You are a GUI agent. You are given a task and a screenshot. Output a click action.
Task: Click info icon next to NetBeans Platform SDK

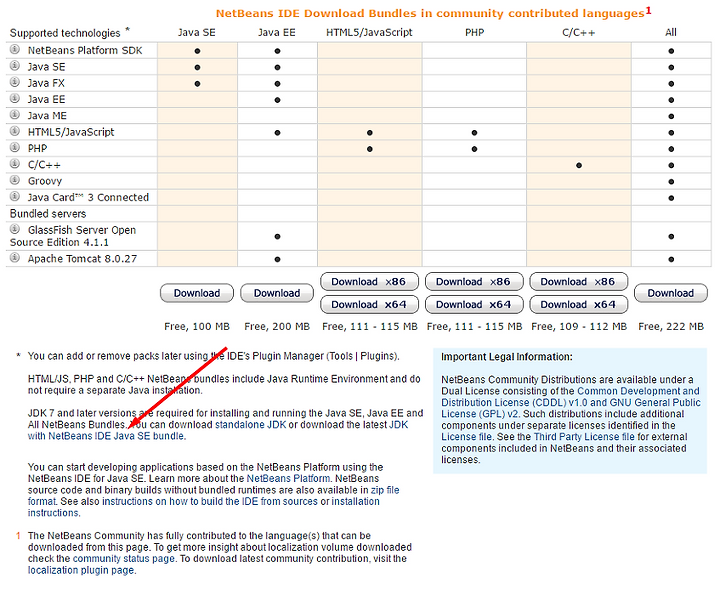[15, 49]
